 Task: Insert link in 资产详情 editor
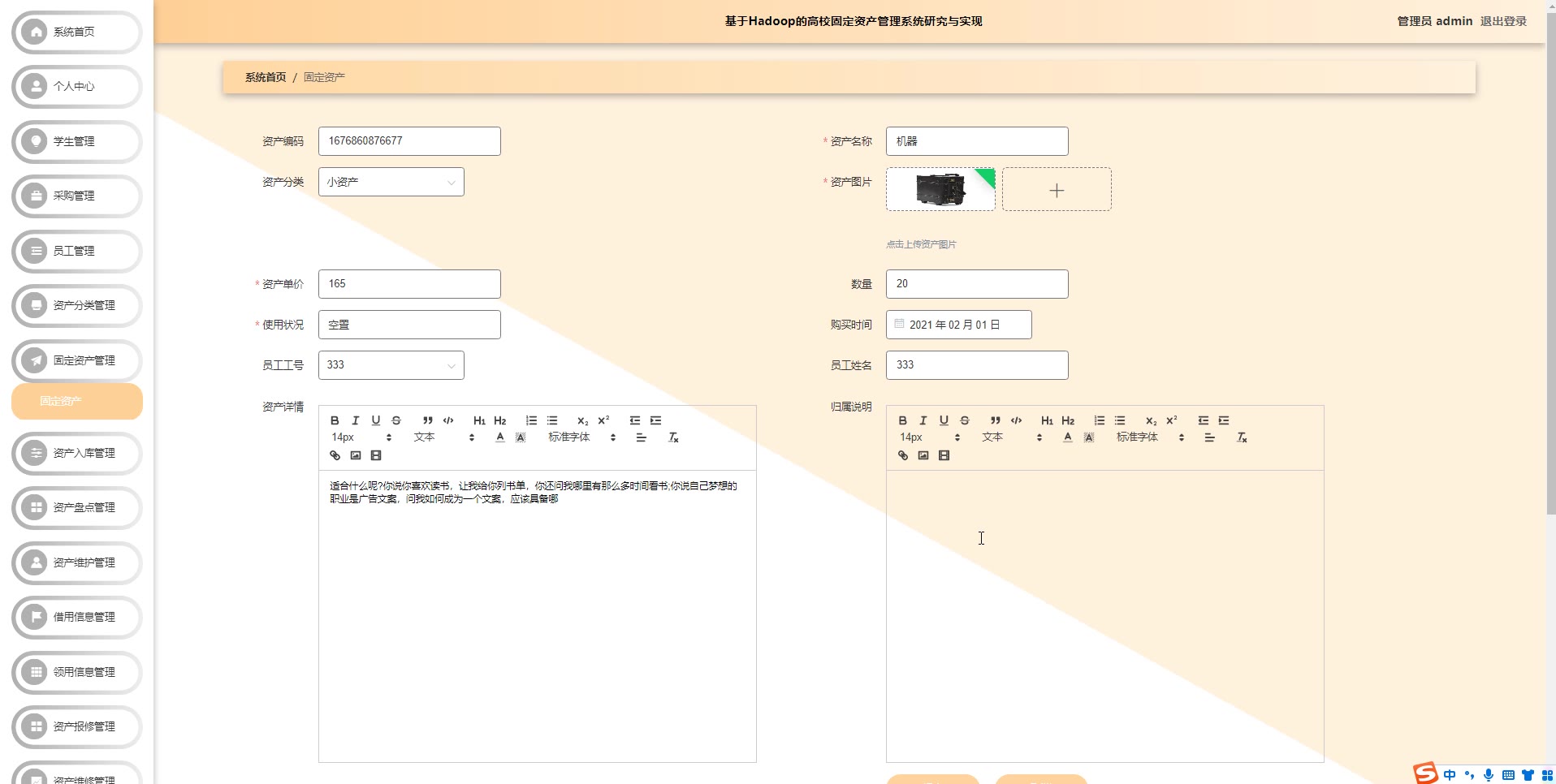pyautogui.click(x=335, y=455)
